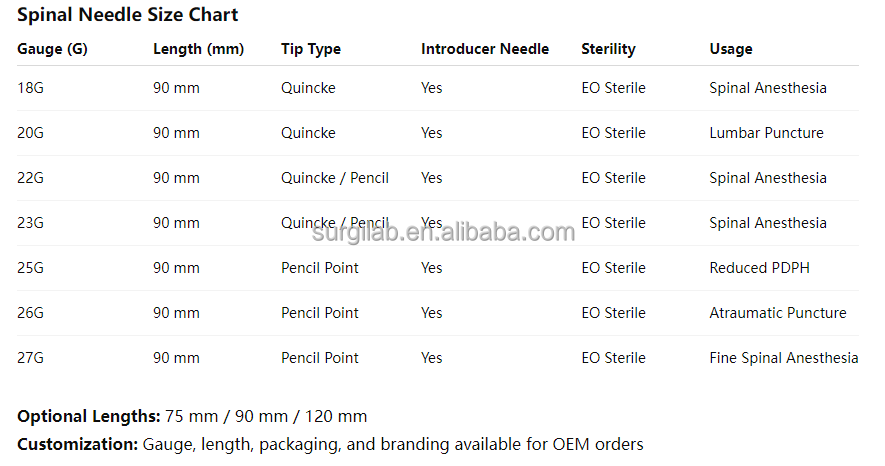Click the Length (mm) column header

198,49
